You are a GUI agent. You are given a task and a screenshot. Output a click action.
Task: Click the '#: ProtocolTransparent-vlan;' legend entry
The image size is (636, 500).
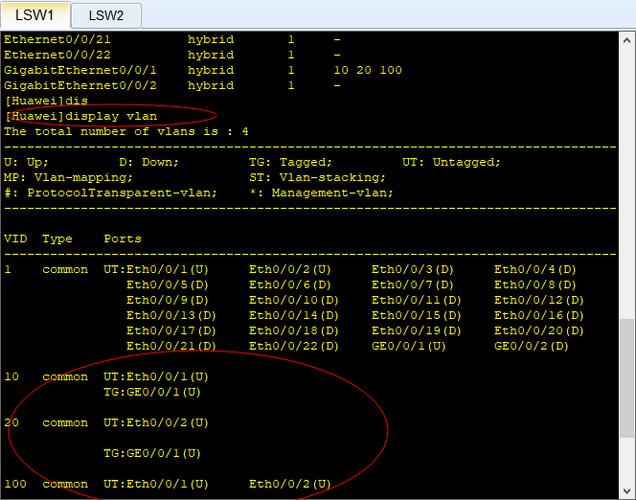point(110,193)
